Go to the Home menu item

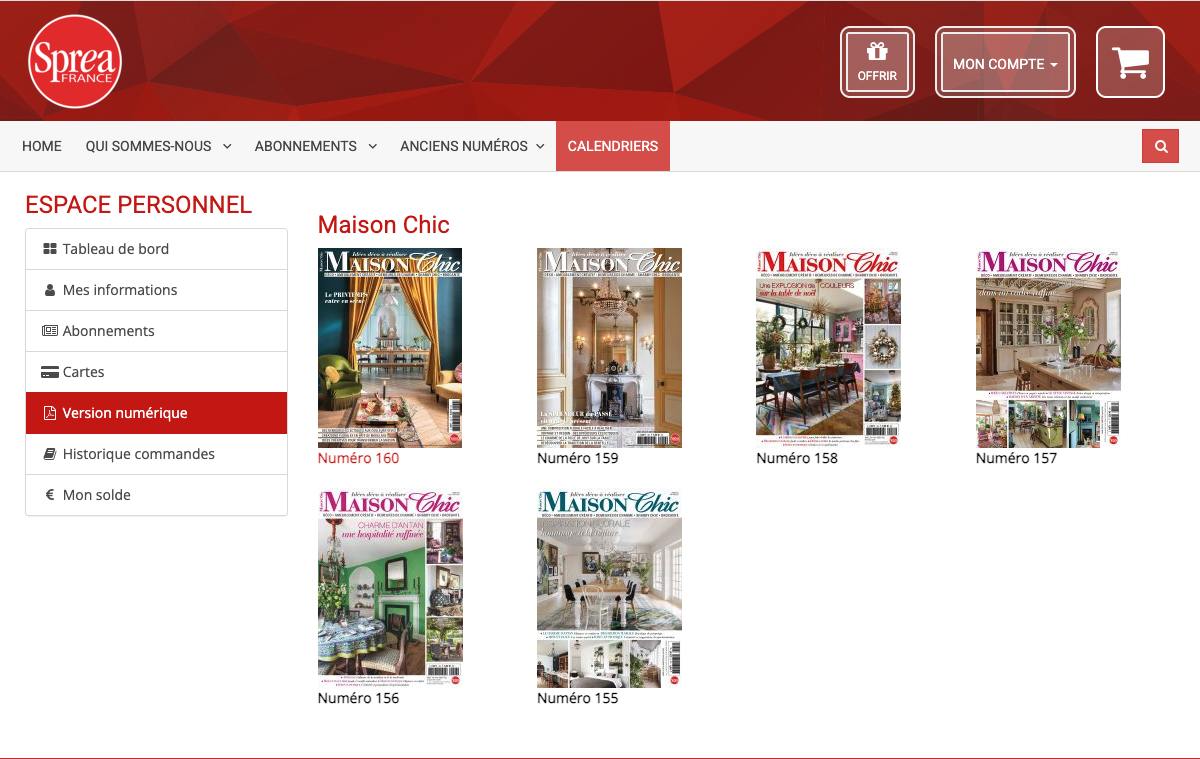tap(42, 146)
